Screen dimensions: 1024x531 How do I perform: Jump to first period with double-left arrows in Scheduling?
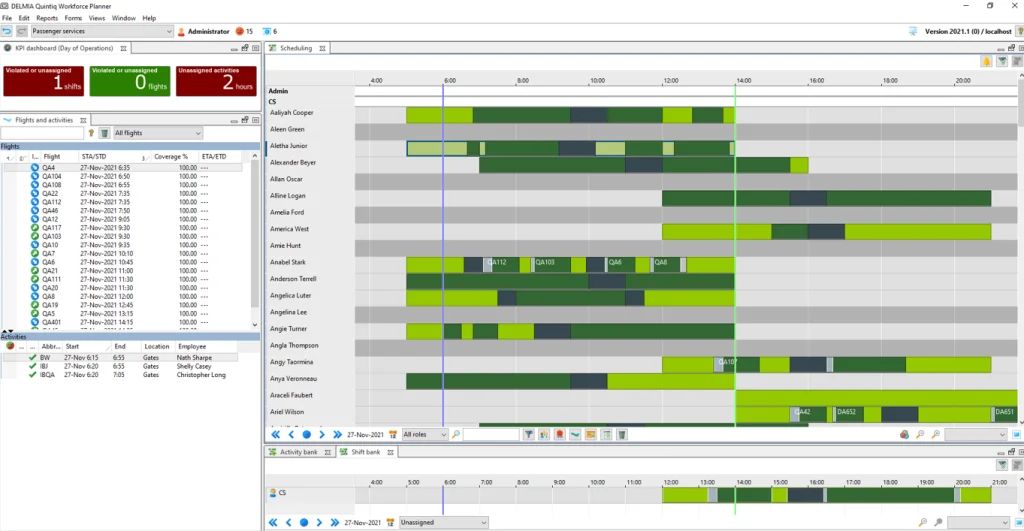pos(276,435)
